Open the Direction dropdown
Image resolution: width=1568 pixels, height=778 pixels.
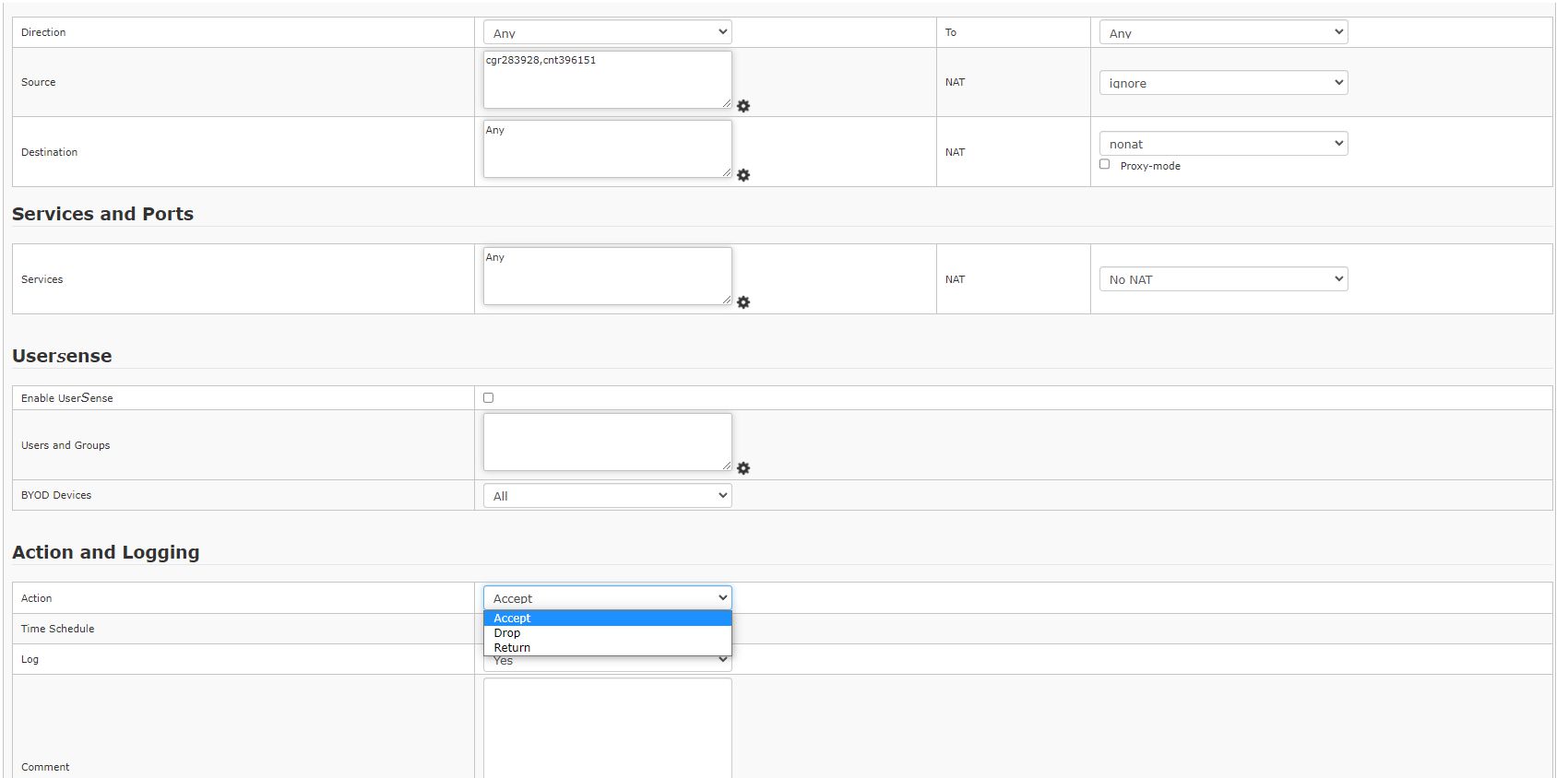(x=608, y=32)
